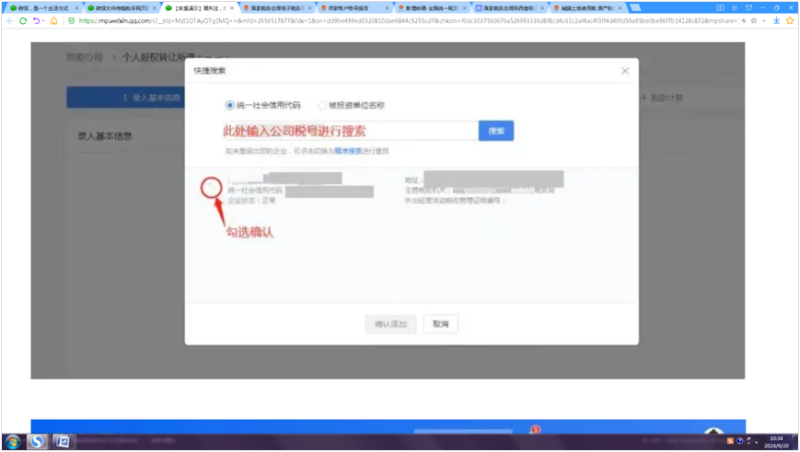Click the blue 搜索 button
Image resolution: width=800 pixels, height=452 pixels.
pos(496,131)
